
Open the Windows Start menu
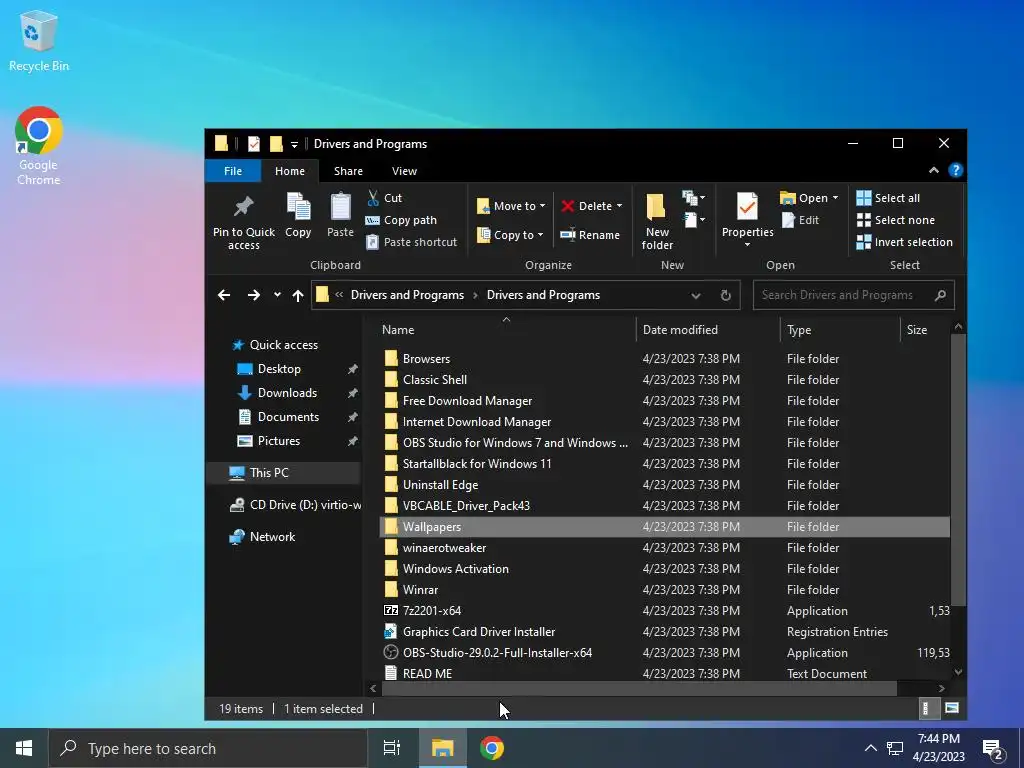(x=24, y=748)
